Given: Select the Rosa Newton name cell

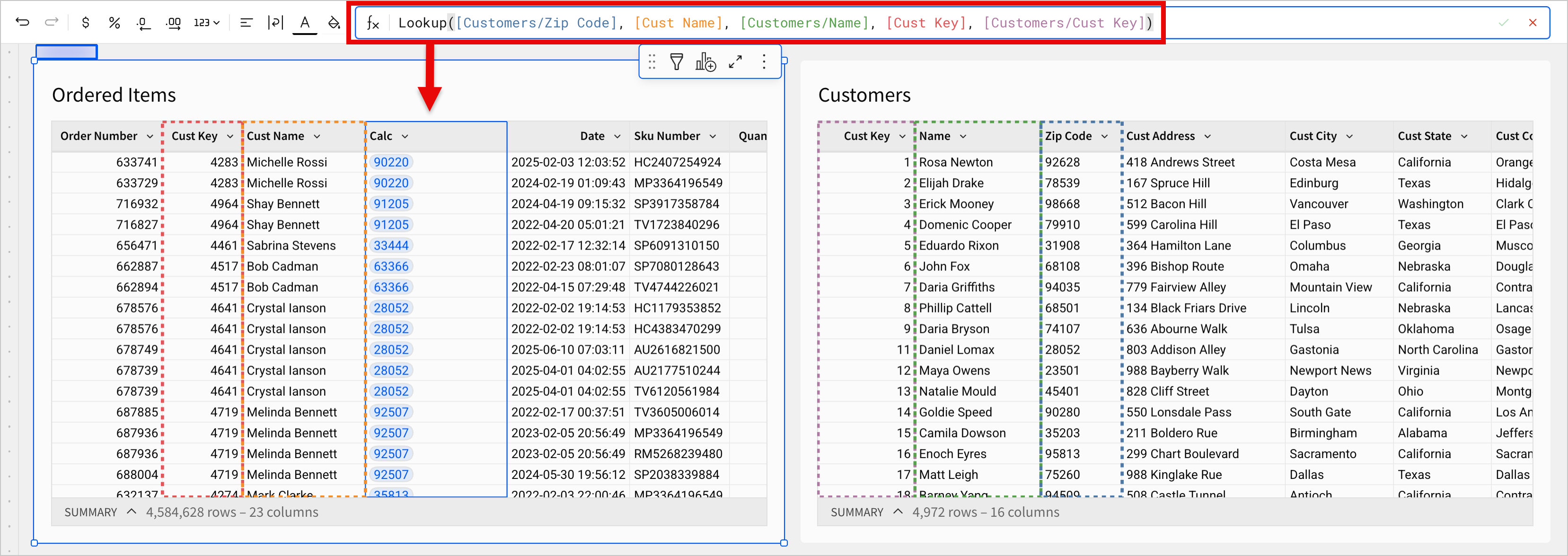Looking at the screenshot, I should [978, 163].
